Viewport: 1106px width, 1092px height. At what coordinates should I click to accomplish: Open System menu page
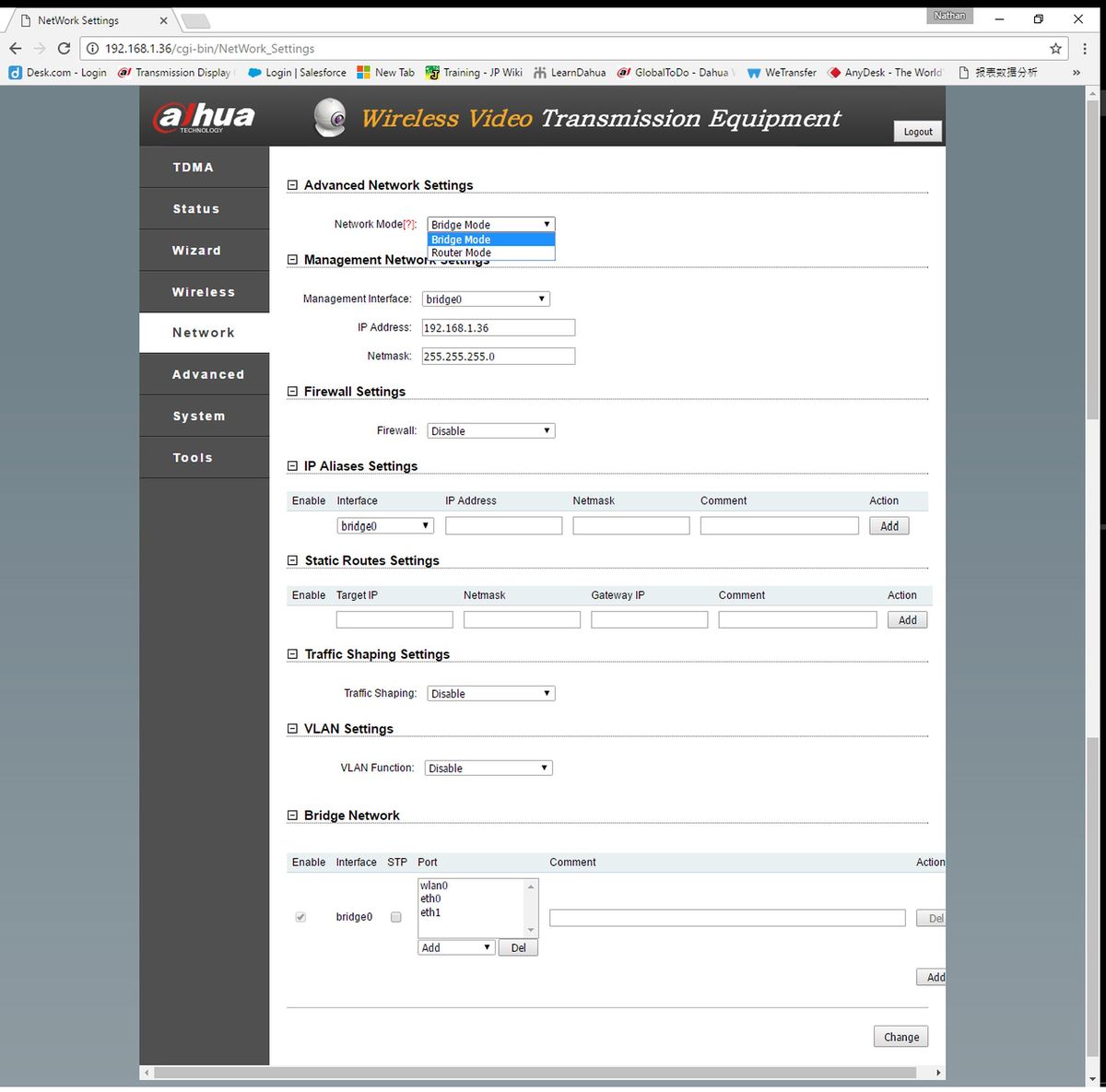204,417
